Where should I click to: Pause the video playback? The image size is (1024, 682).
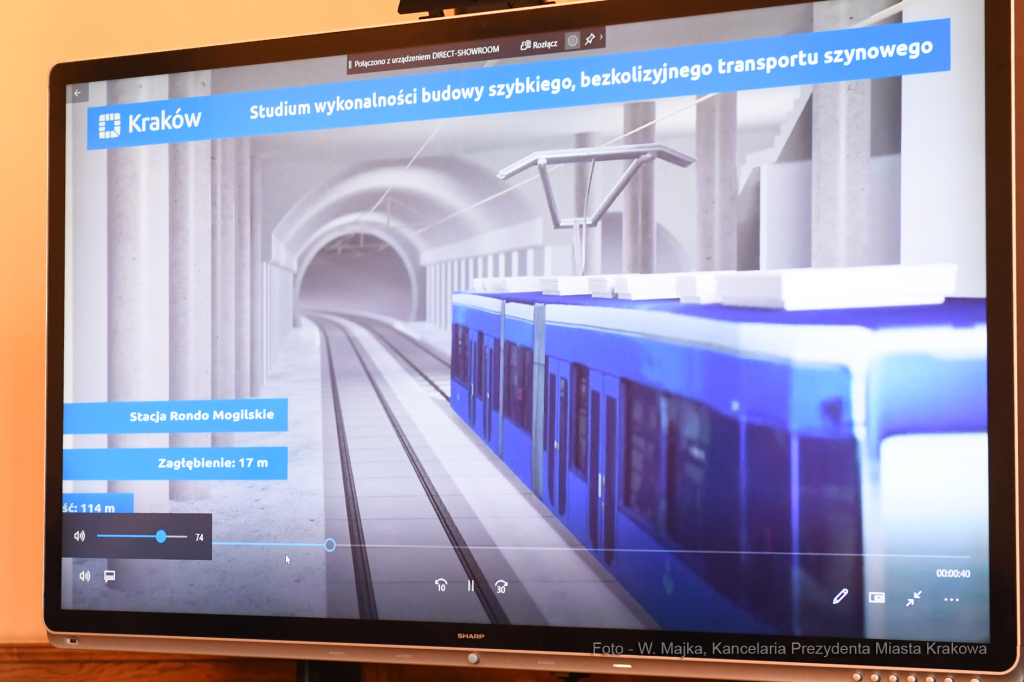471,586
